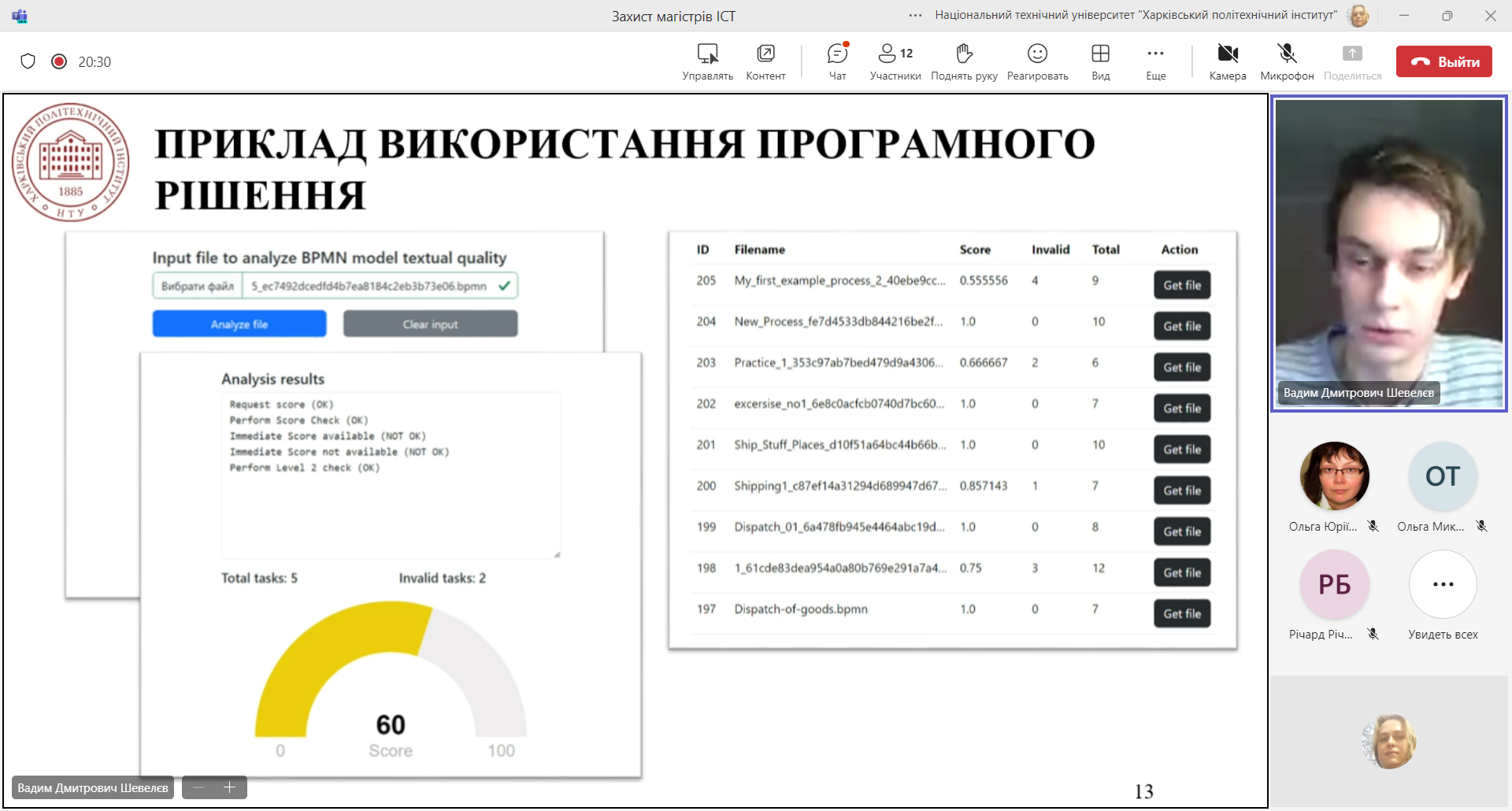Click the Teams app logo icon
1512x811 pixels.
(20, 16)
